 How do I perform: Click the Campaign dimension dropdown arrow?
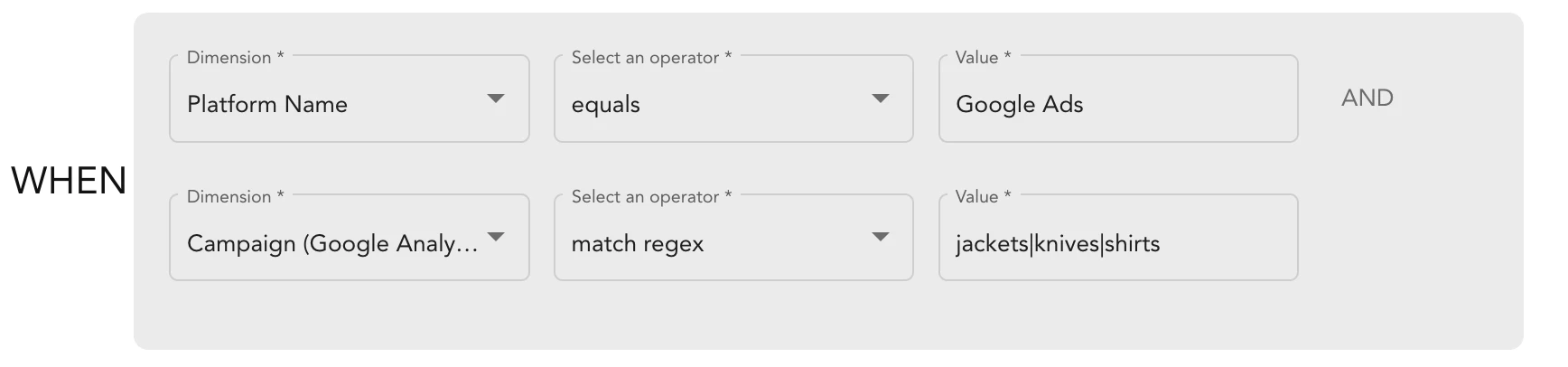pyautogui.click(x=495, y=237)
